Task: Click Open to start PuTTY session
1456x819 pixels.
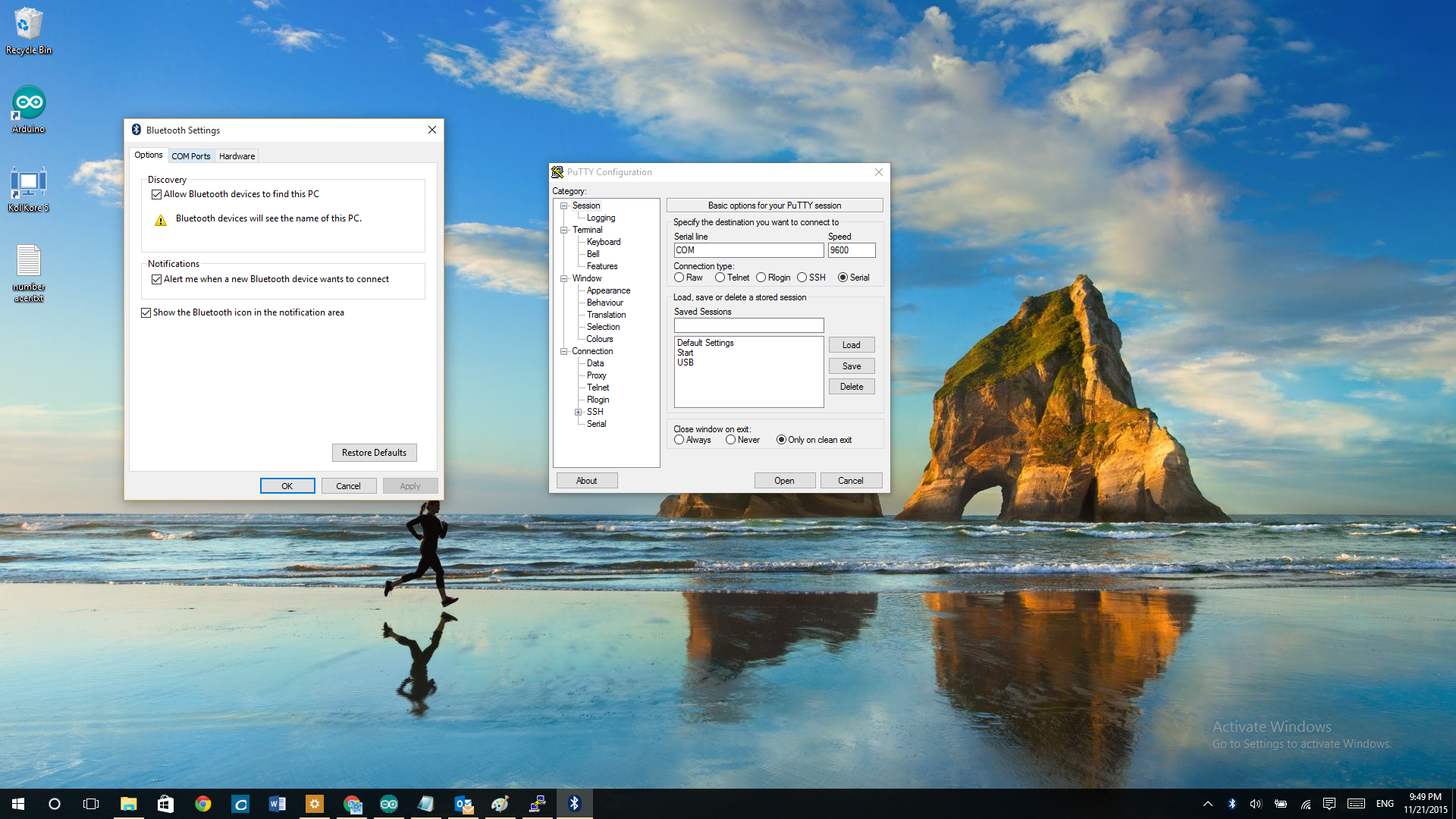Action: (784, 481)
